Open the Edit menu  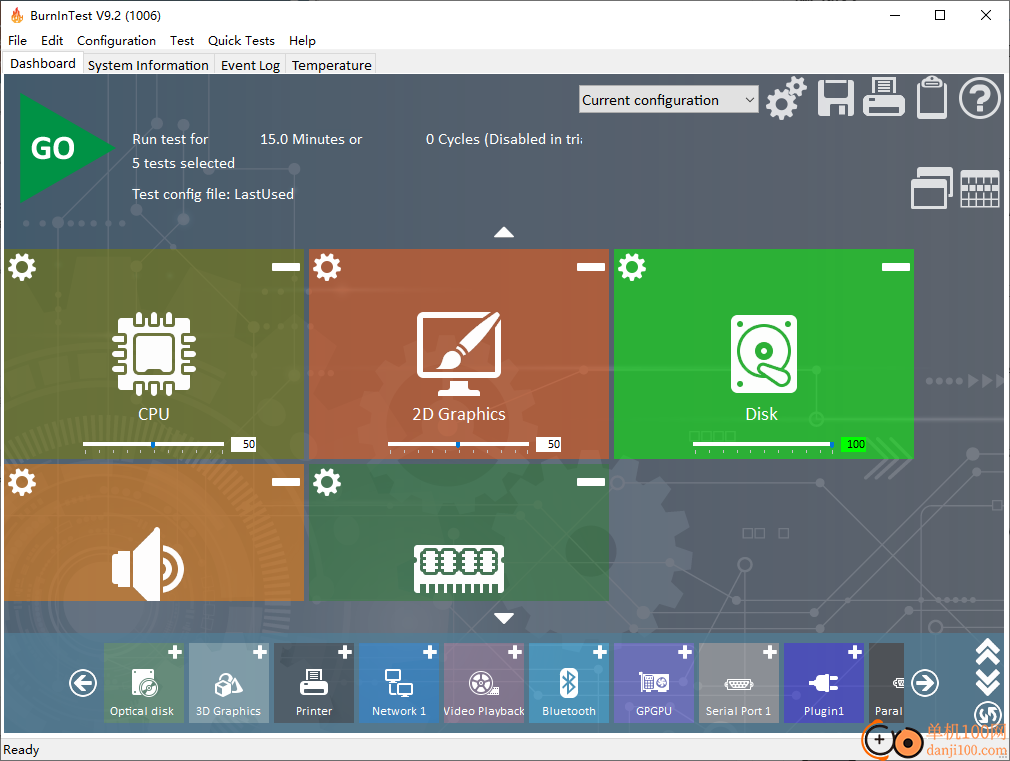point(52,41)
